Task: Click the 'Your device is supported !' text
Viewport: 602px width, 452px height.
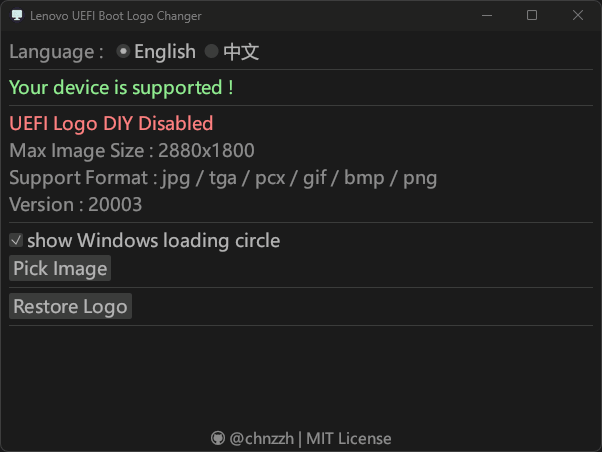Action: pyautogui.click(x=121, y=88)
